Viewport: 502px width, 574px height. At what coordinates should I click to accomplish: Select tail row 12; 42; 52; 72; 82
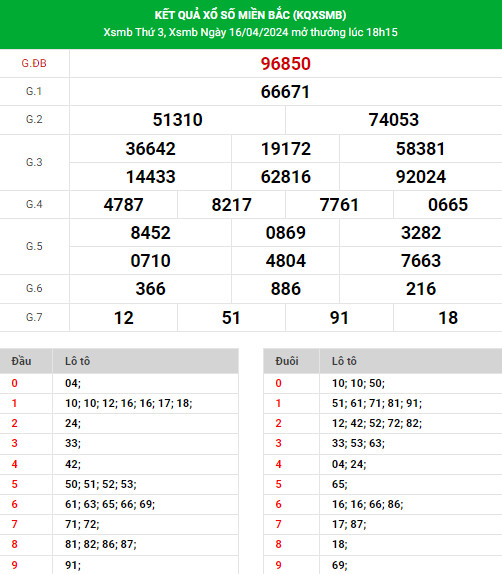(383, 423)
